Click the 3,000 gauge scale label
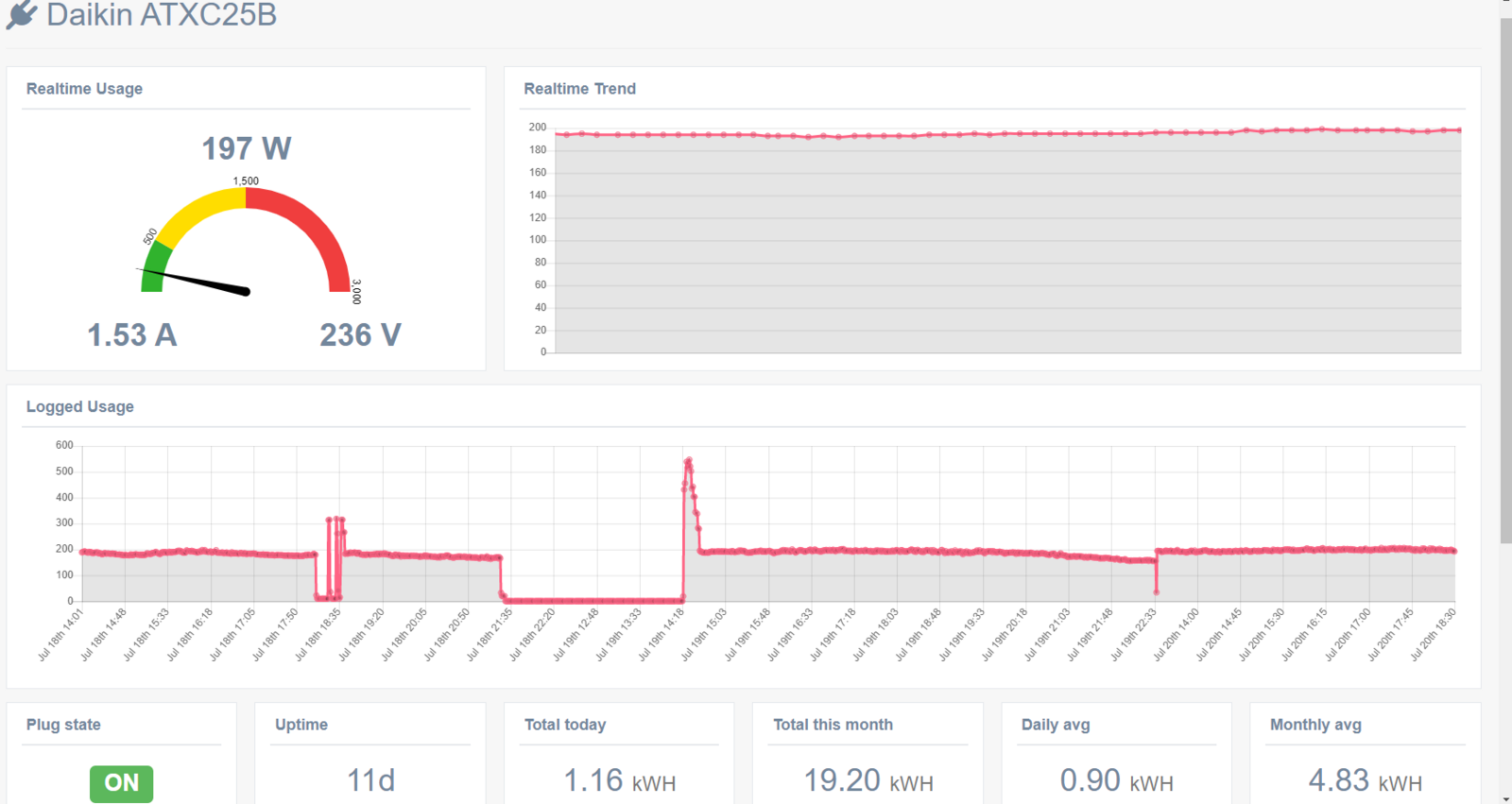 click(356, 291)
